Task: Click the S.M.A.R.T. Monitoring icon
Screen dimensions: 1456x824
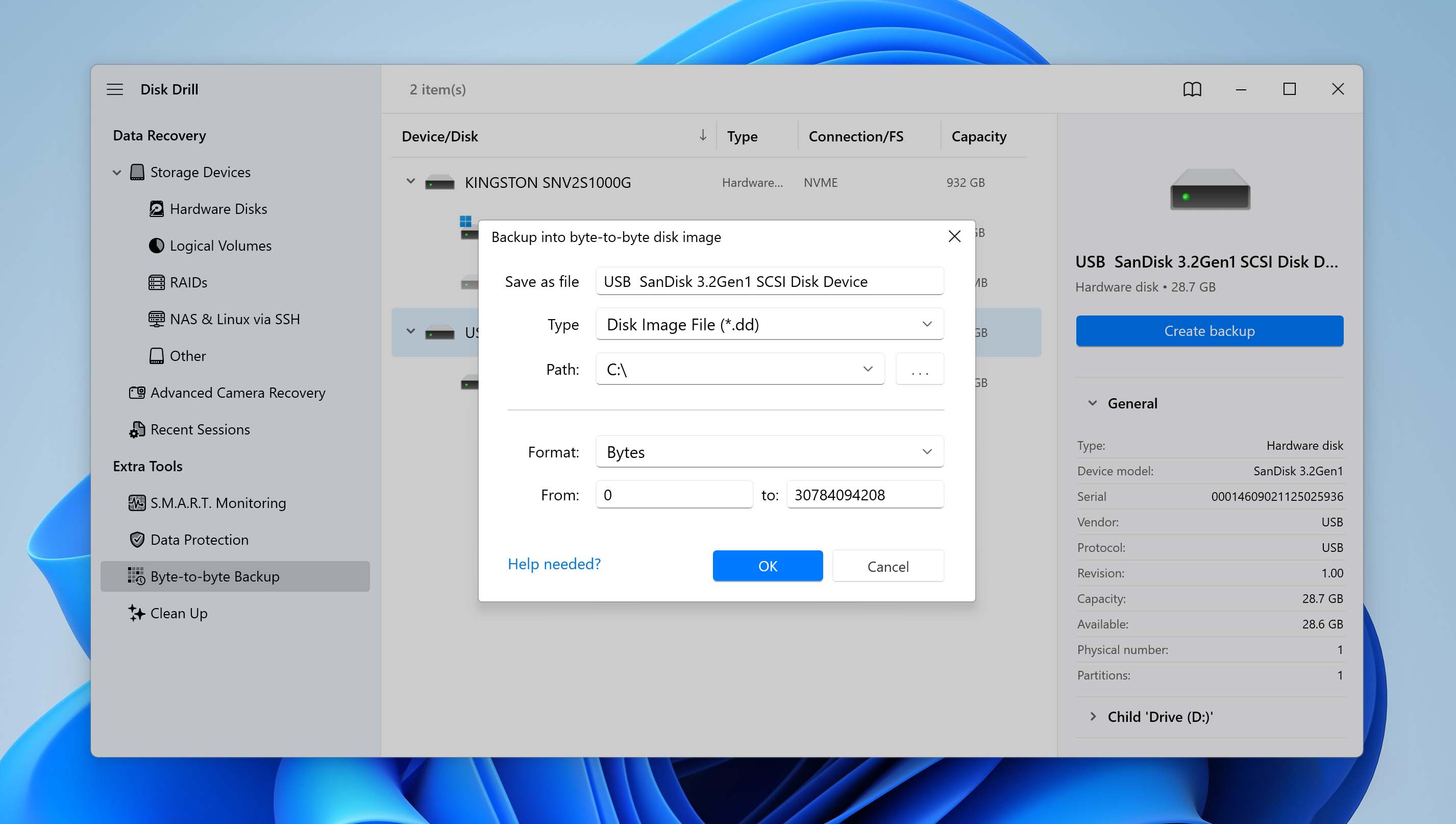Action: pyautogui.click(x=136, y=502)
